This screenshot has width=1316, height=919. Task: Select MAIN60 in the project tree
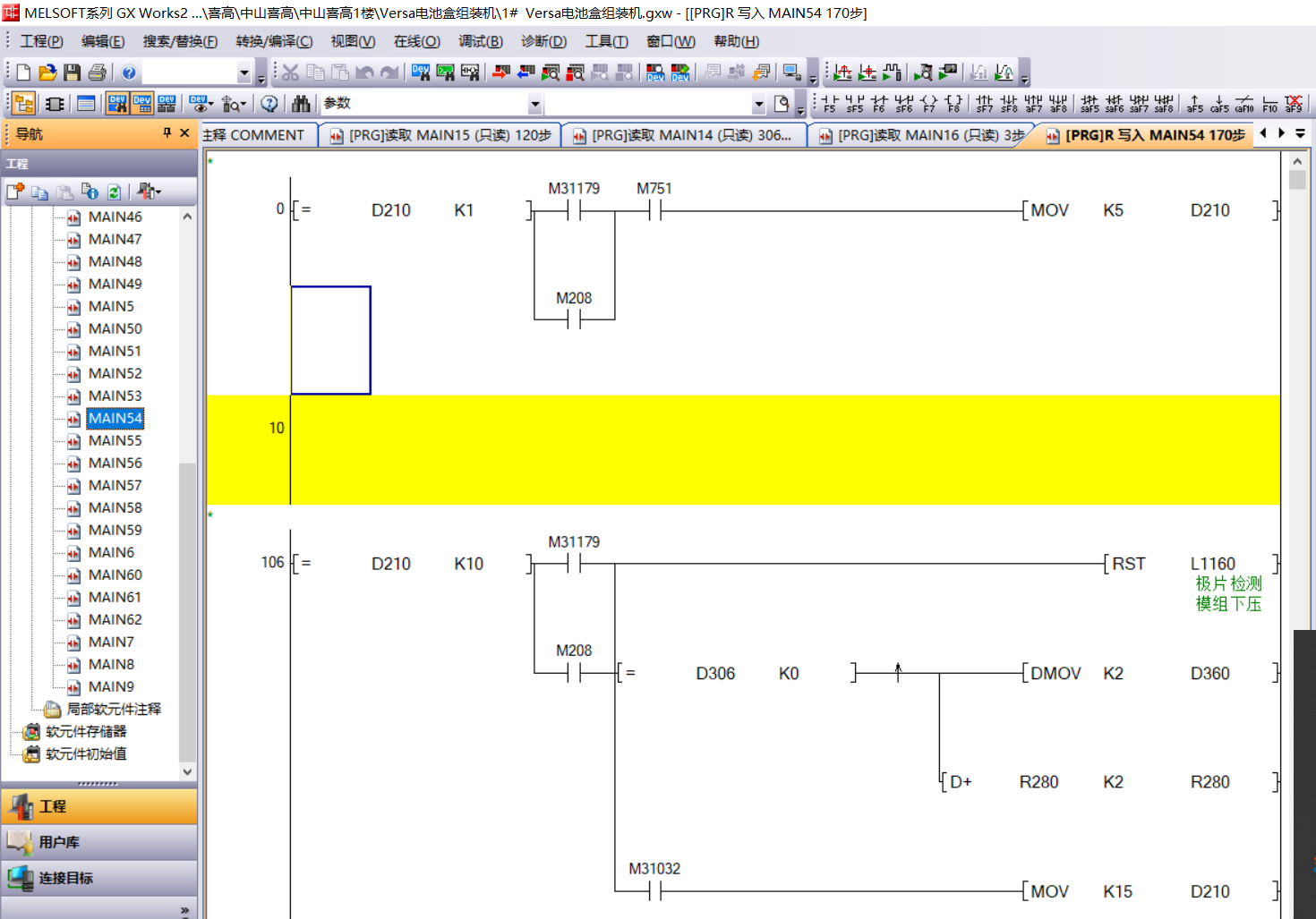(x=115, y=574)
